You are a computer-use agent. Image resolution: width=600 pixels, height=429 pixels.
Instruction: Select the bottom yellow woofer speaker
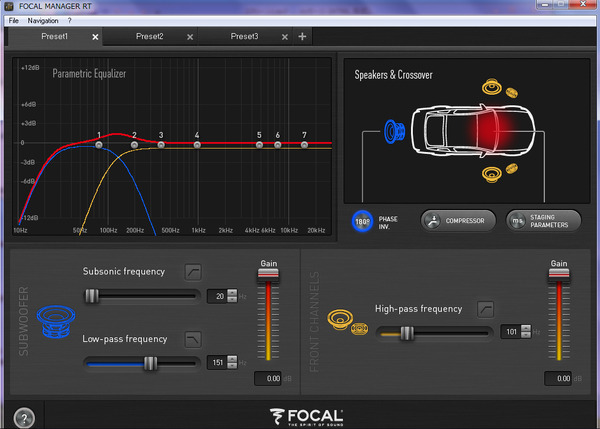pyautogui.click(x=492, y=174)
